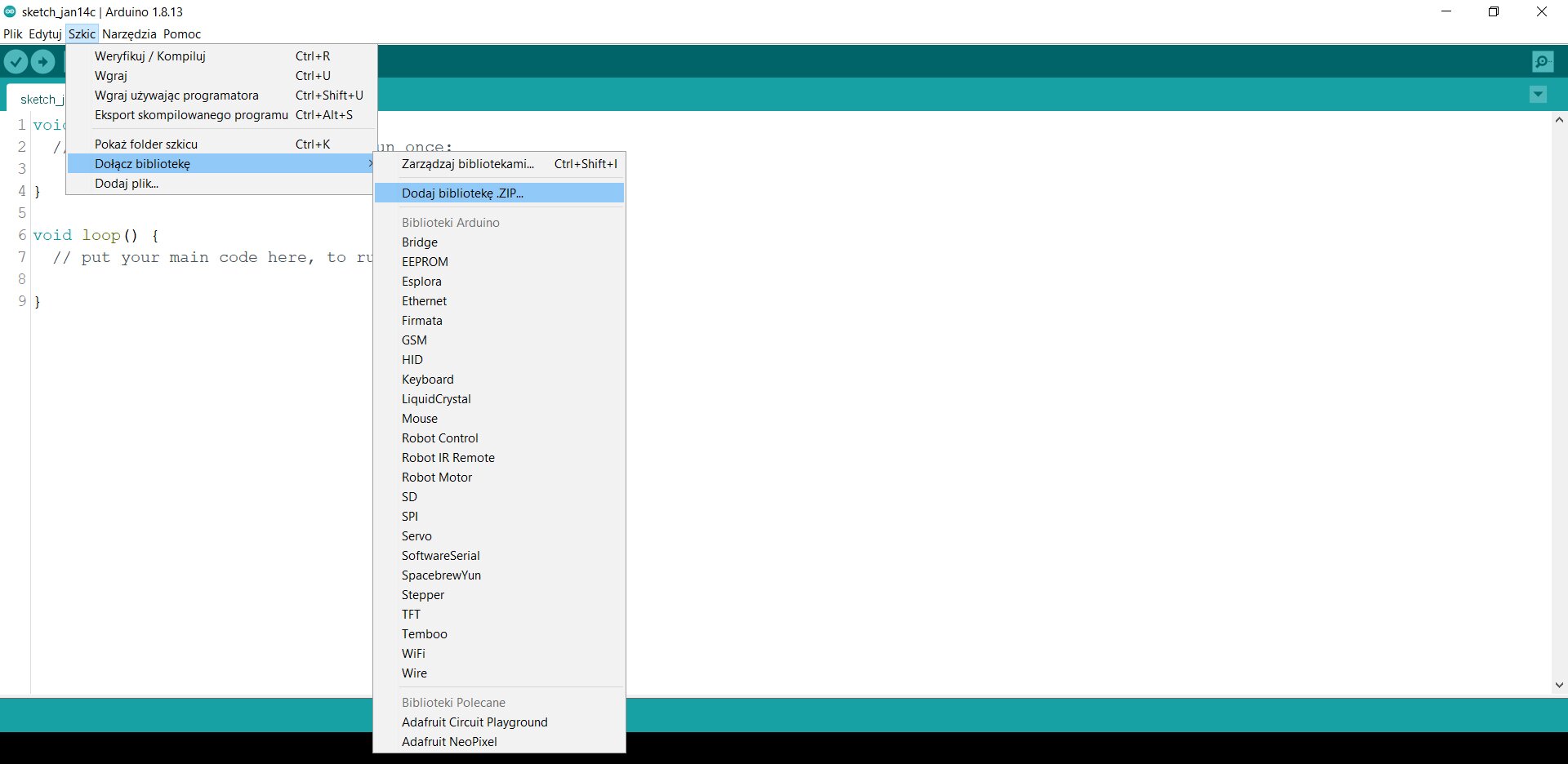This screenshot has width=1568, height=764.
Task: Select Wgraj używając programatora option
Action: [x=176, y=95]
